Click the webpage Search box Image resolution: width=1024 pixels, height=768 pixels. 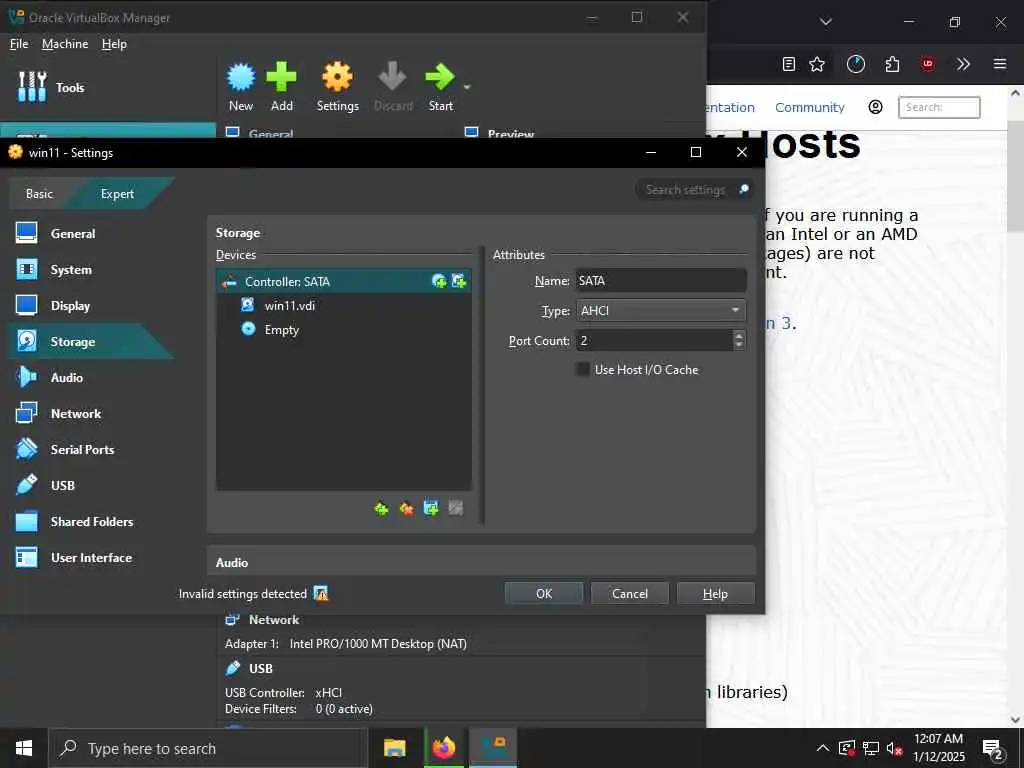pos(939,107)
